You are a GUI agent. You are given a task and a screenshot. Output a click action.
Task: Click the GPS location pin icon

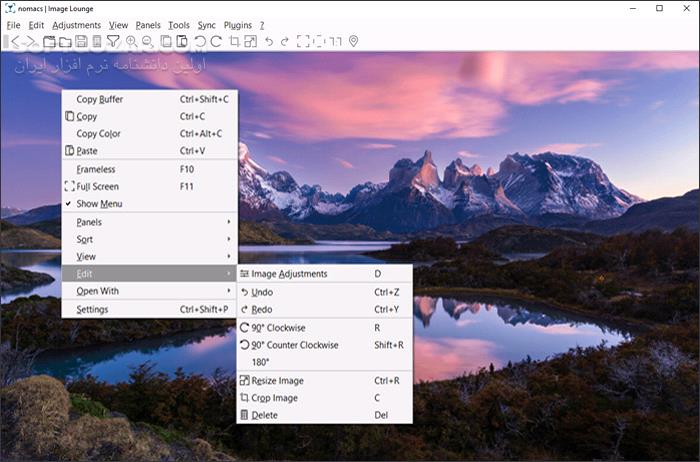tap(353, 41)
